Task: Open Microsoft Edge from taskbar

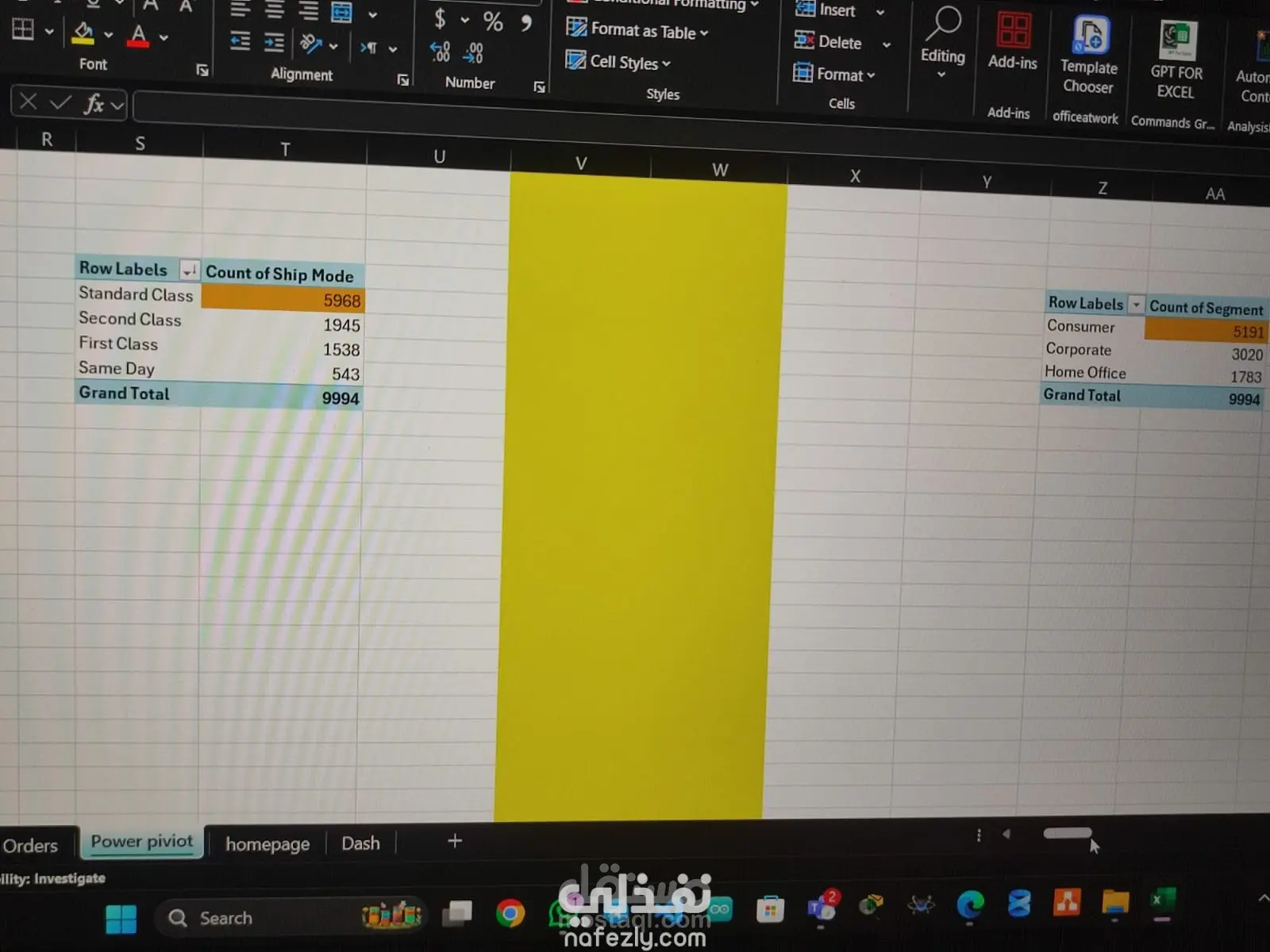Action: click(x=970, y=904)
